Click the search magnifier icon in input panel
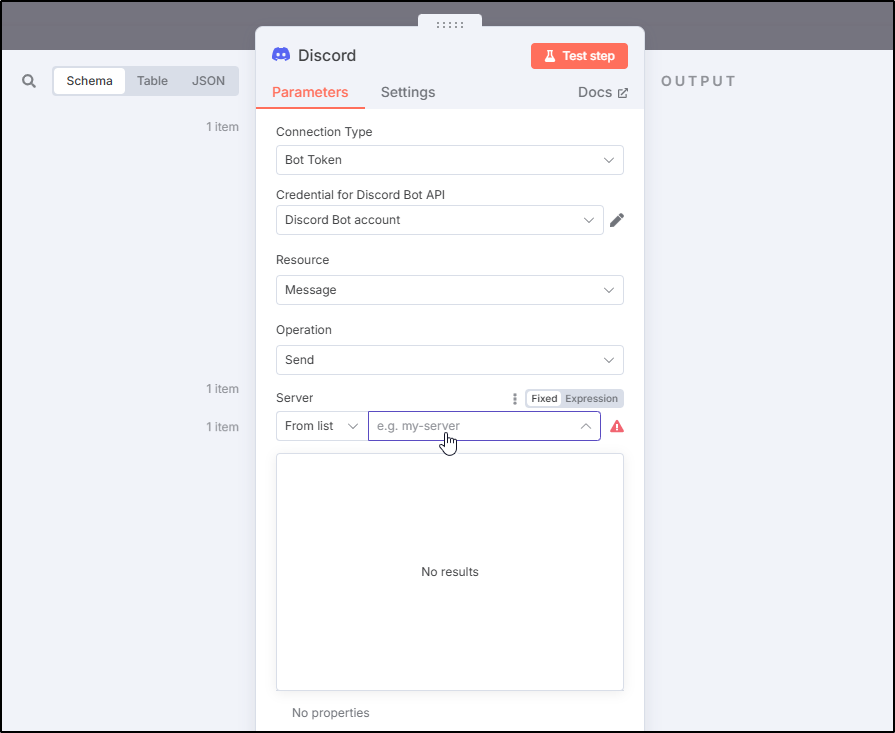Screen dimensions: 895x733 pyautogui.click(x=29, y=81)
